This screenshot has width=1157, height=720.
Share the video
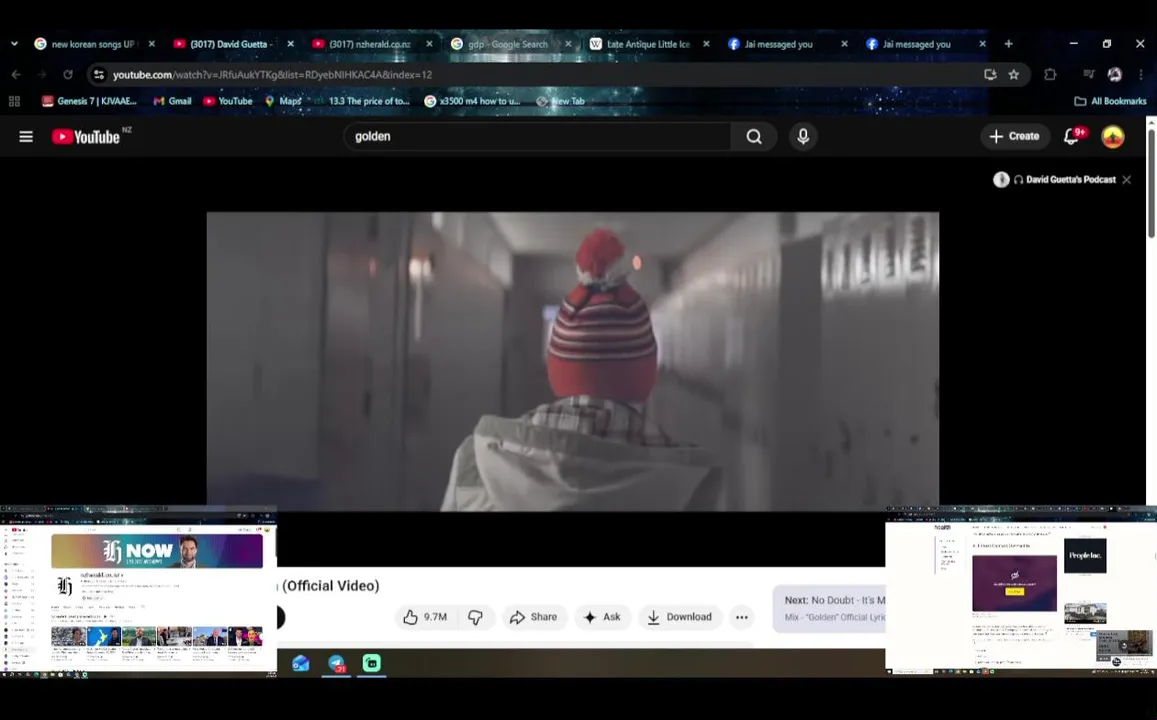point(533,617)
